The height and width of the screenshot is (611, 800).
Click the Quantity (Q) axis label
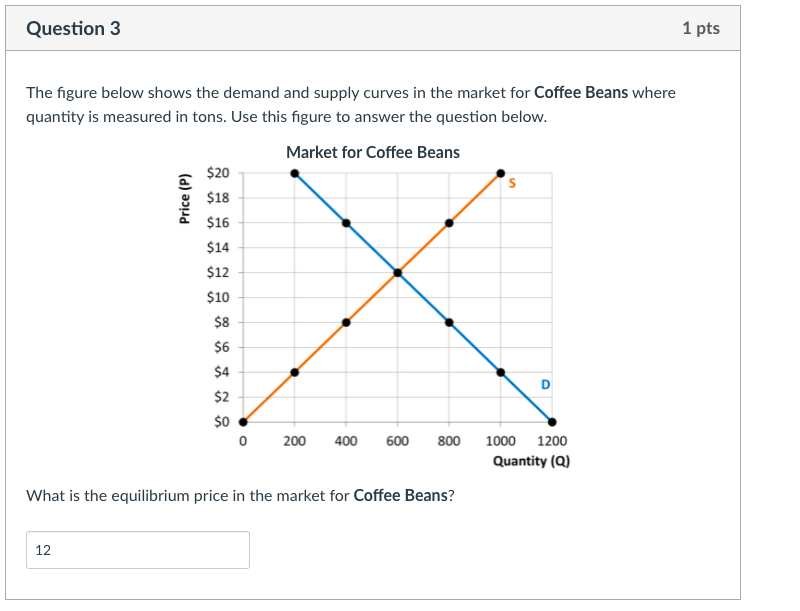click(531, 460)
